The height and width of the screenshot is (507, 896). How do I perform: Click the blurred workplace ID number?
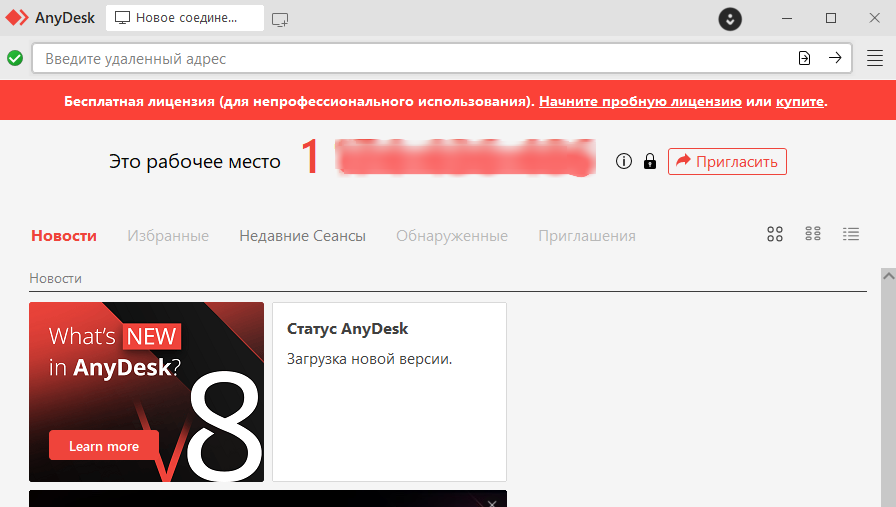465,157
